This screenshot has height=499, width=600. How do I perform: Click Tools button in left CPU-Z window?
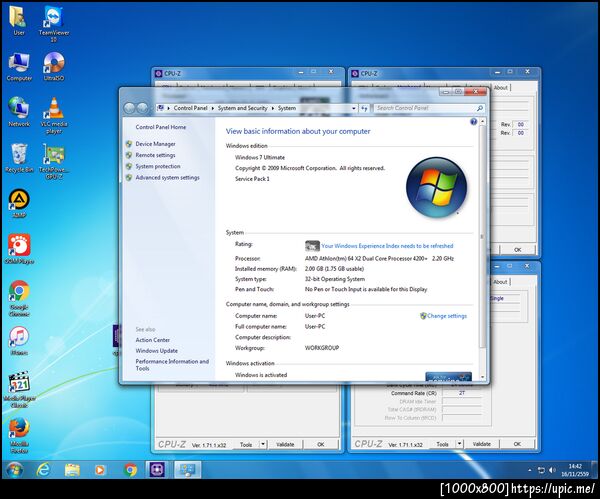click(x=246, y=444)
